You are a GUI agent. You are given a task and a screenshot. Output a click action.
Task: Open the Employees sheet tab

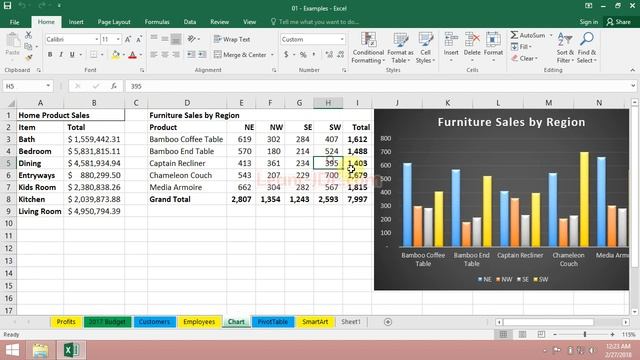point(199,322)
